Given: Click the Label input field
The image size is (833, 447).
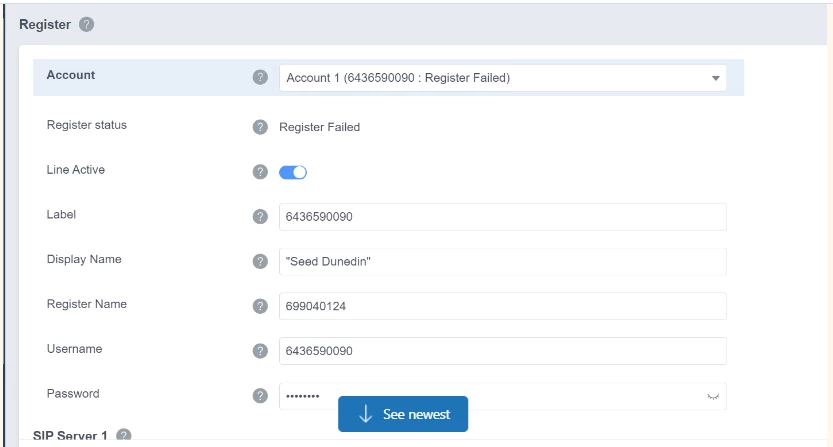Looking at the screenshot, I should tap(503, 217).
